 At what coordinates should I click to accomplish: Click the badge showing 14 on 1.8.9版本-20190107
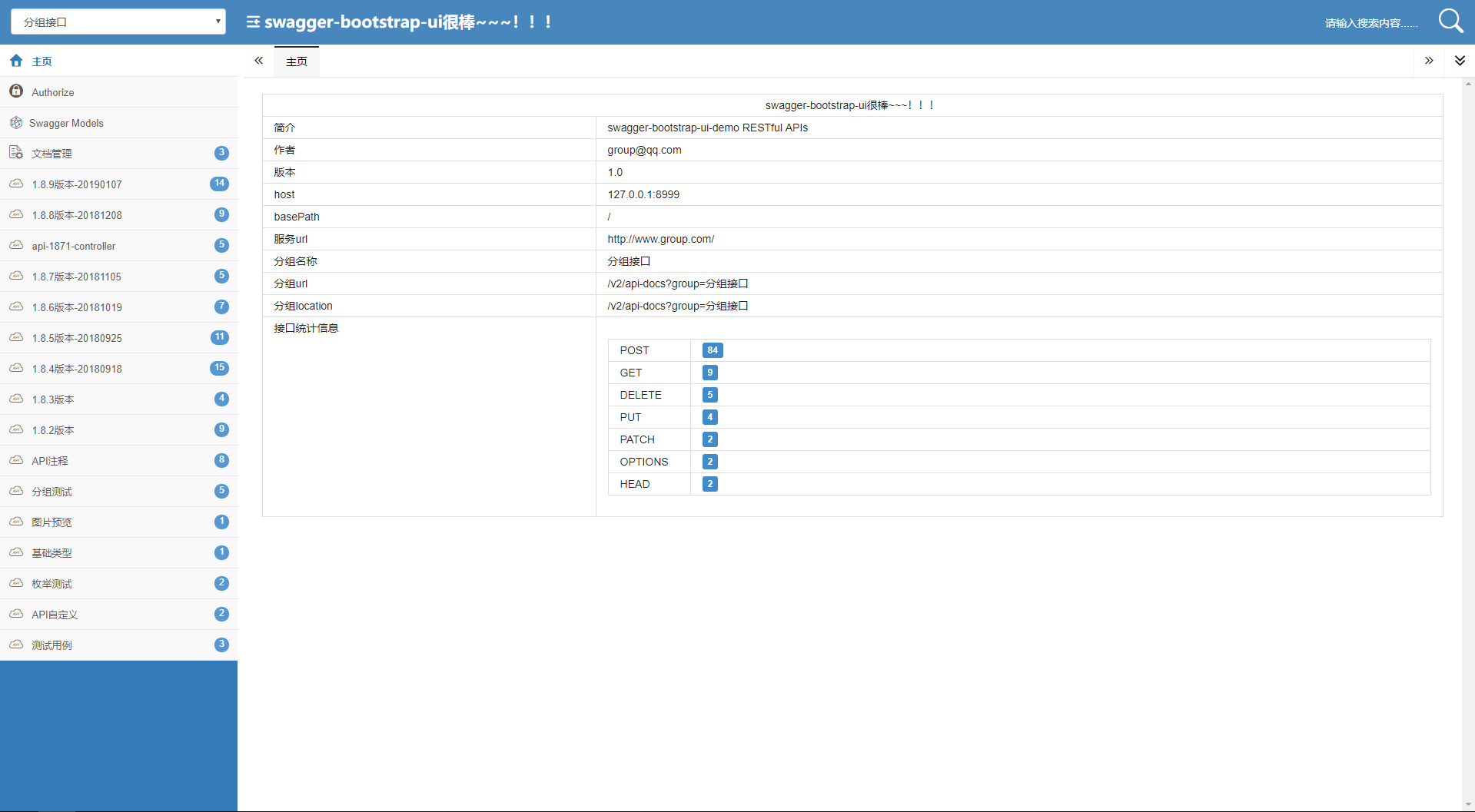pyautogui.click(x=220, y=184)
